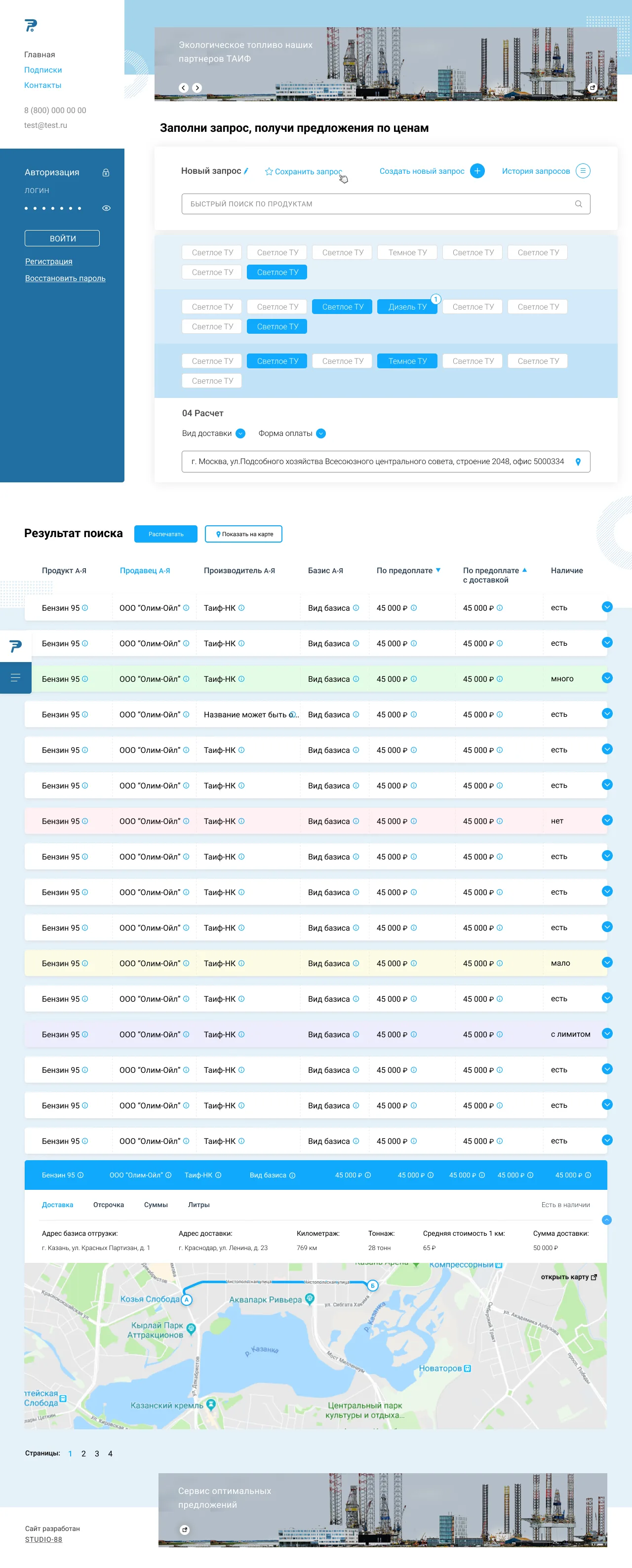Screen dimensions: 632x1568
Task: Expand the row with availability «мало»
Action: point(607,962)
